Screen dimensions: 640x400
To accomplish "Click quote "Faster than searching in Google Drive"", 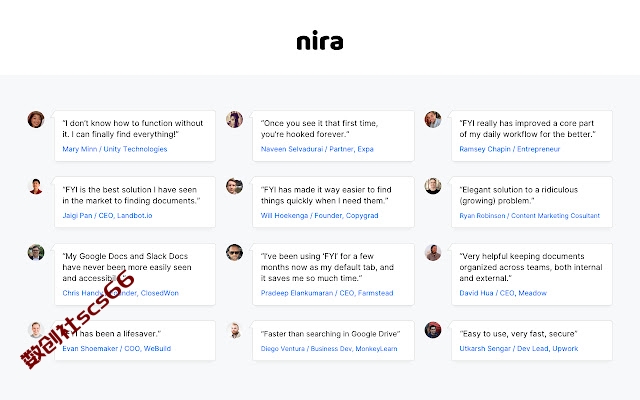I will coord(330,334).
